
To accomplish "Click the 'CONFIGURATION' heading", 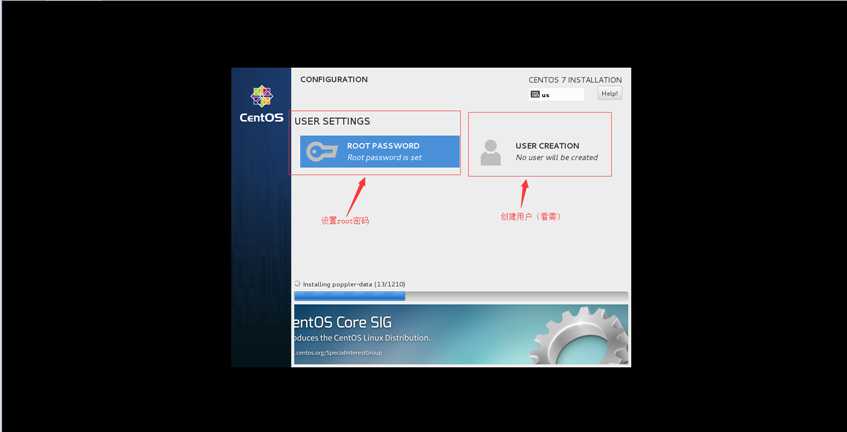I will 334,79.
